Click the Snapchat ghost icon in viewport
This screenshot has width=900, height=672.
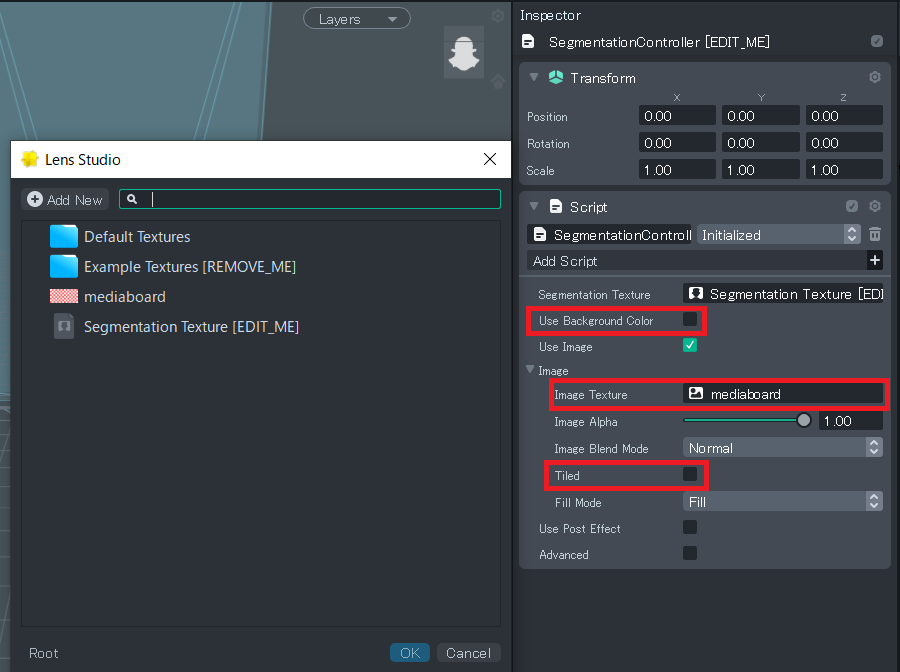(x=464, y=52)
